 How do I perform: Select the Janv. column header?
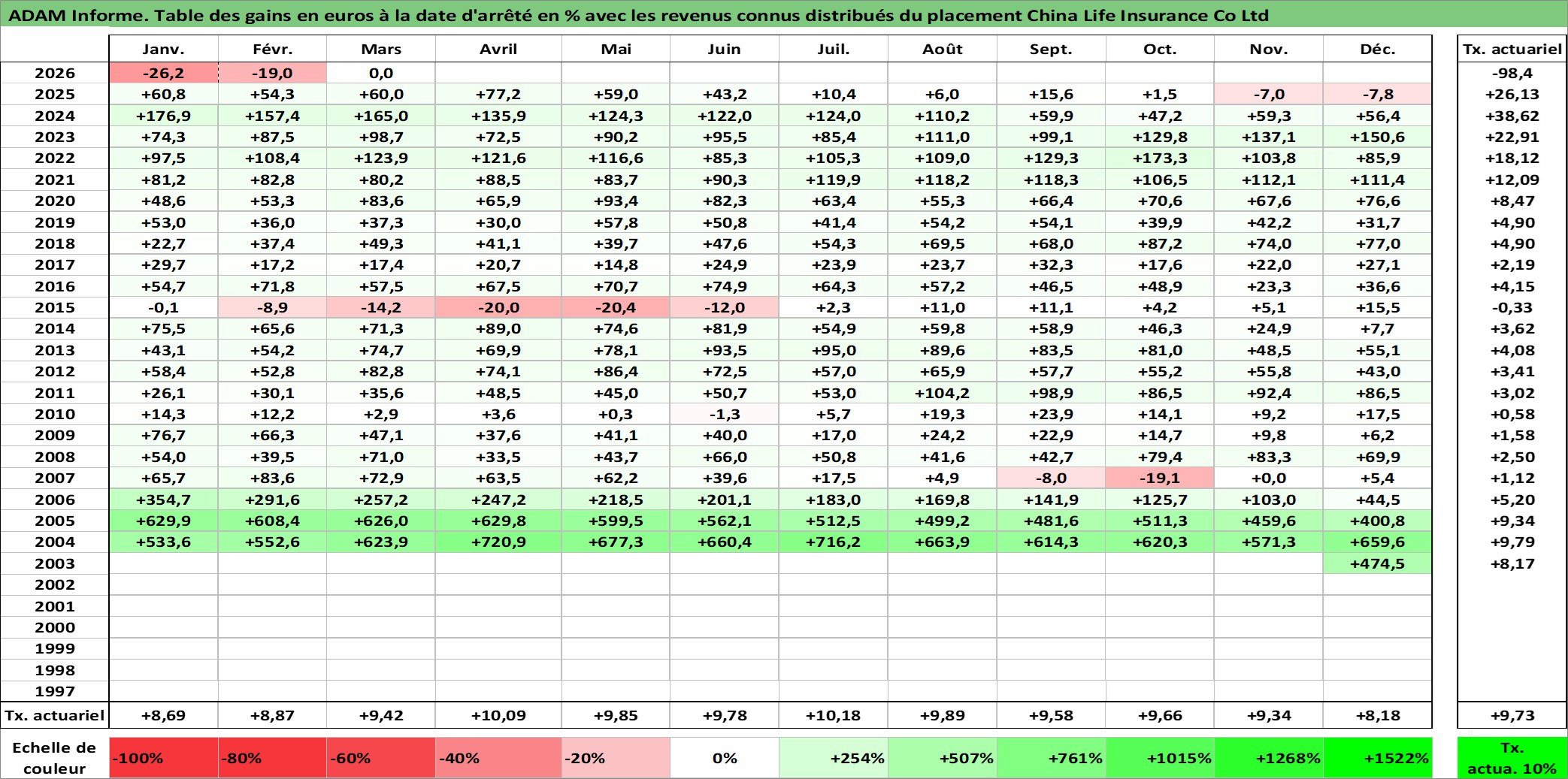point(163,49)
